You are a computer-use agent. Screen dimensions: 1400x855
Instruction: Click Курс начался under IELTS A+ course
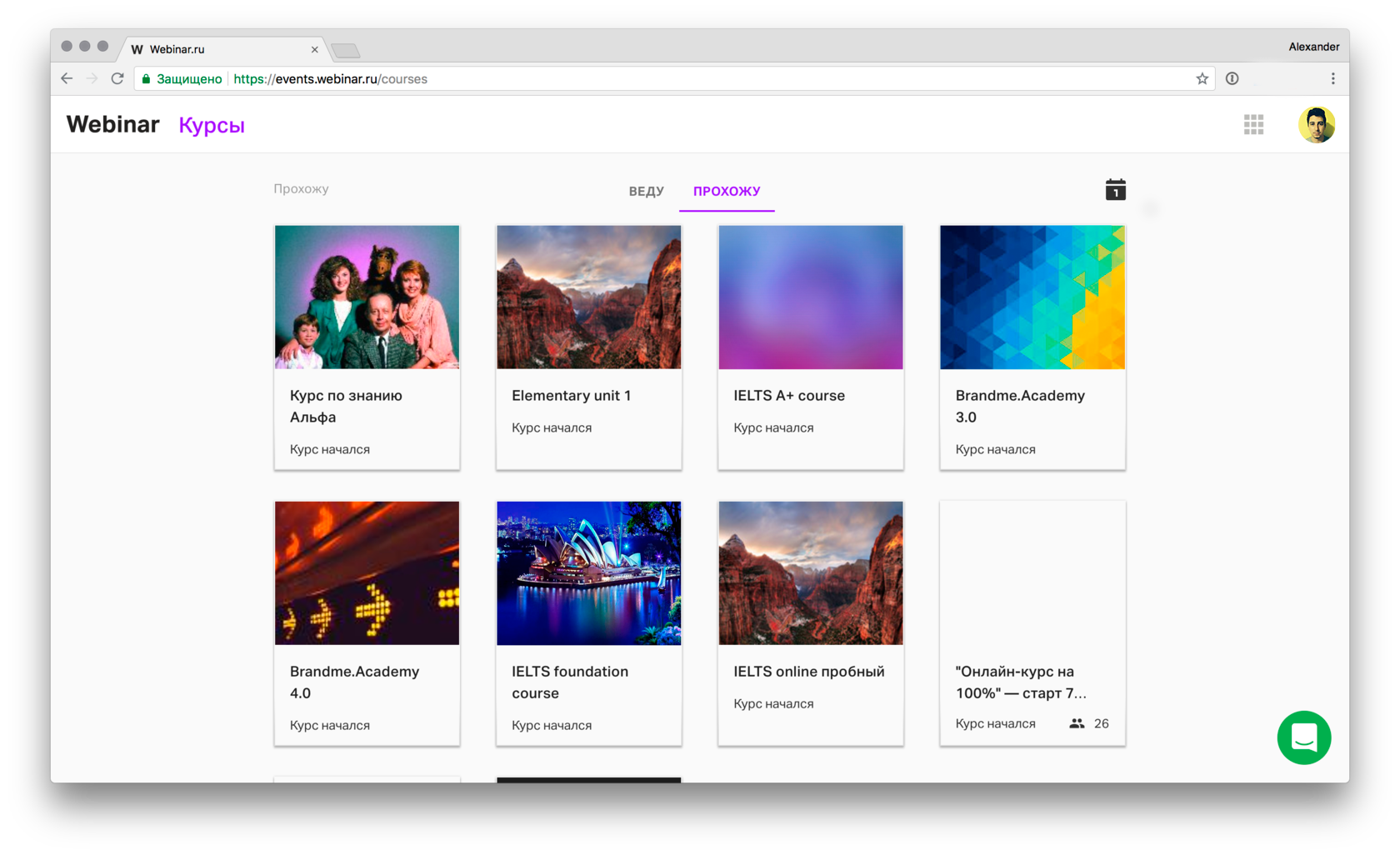point(772,427)
